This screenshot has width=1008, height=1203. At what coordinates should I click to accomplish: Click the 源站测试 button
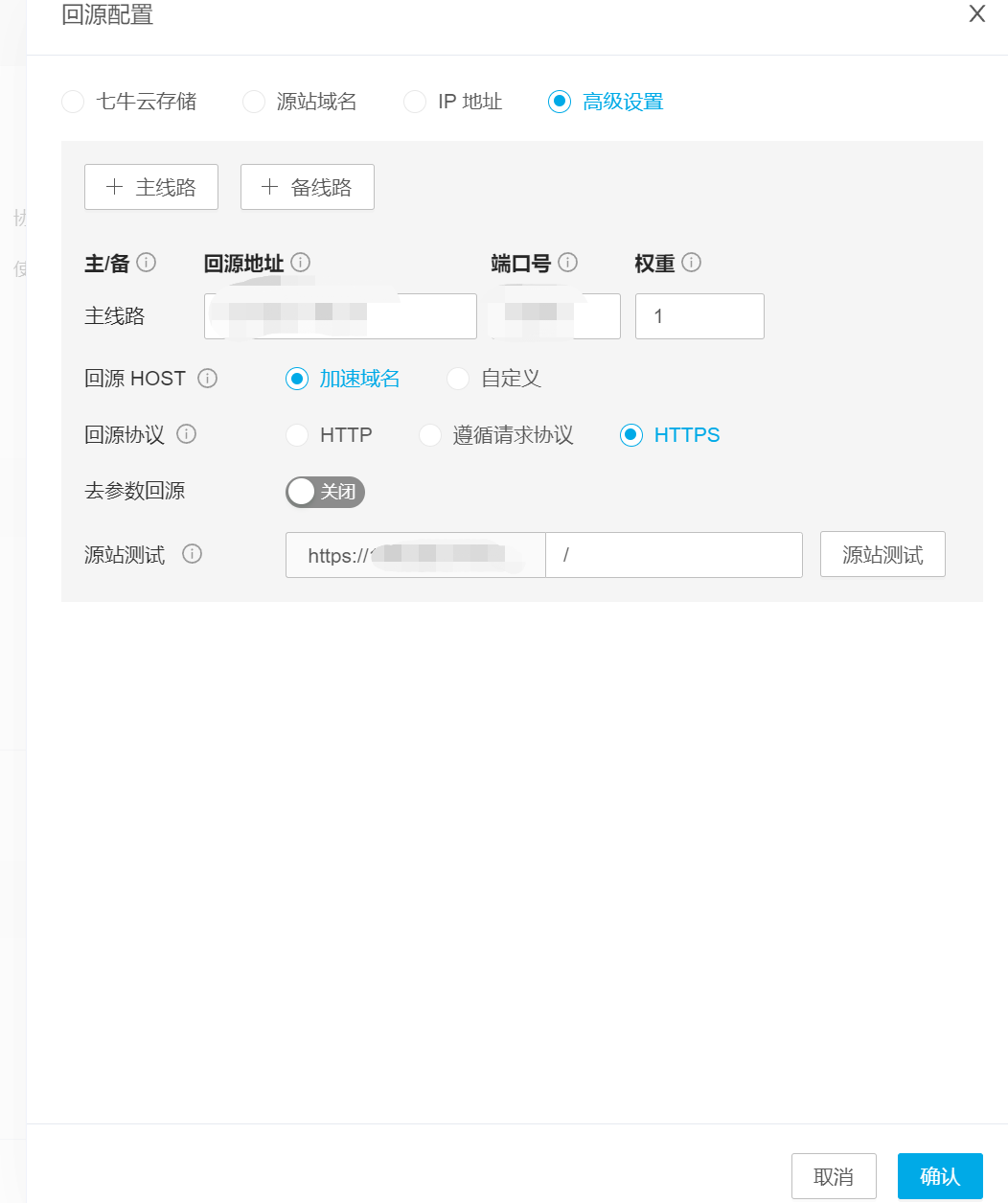click(x=882, y=554)
